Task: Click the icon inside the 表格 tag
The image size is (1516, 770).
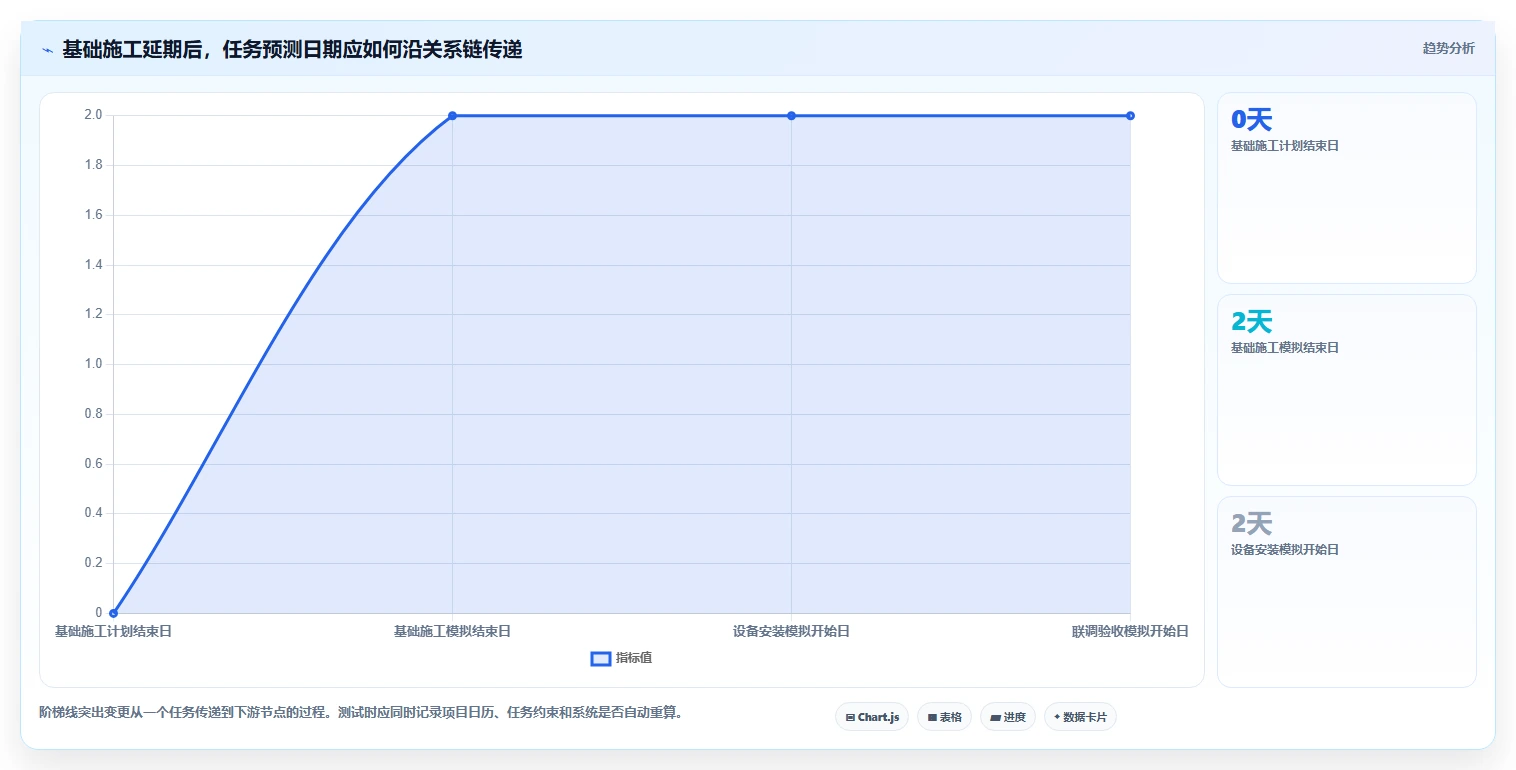Action: (932, 717)
